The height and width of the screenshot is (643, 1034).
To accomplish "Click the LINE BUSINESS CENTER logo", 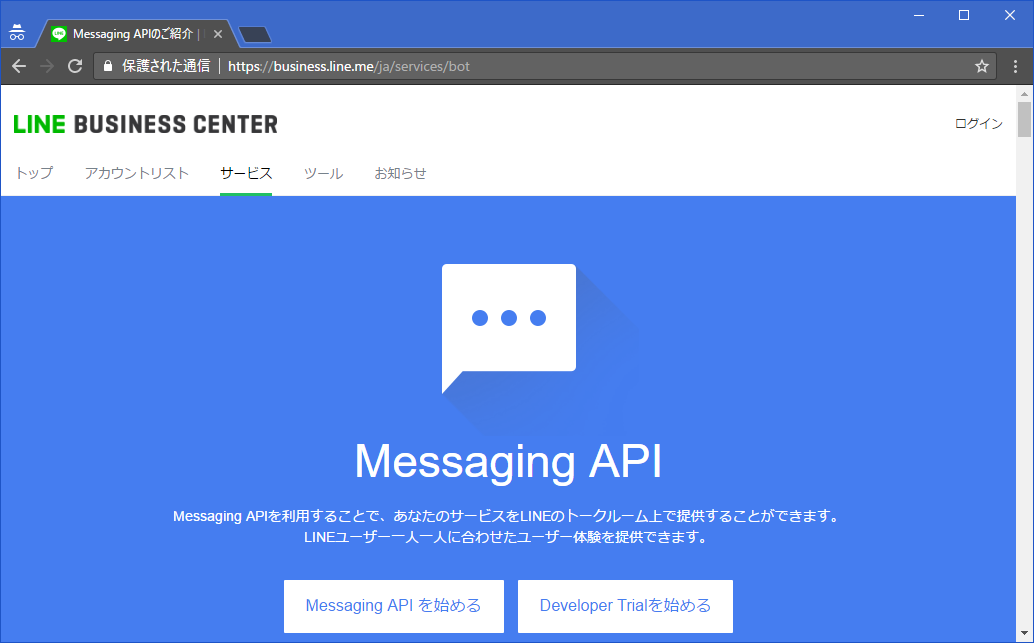I will [146, 124].
